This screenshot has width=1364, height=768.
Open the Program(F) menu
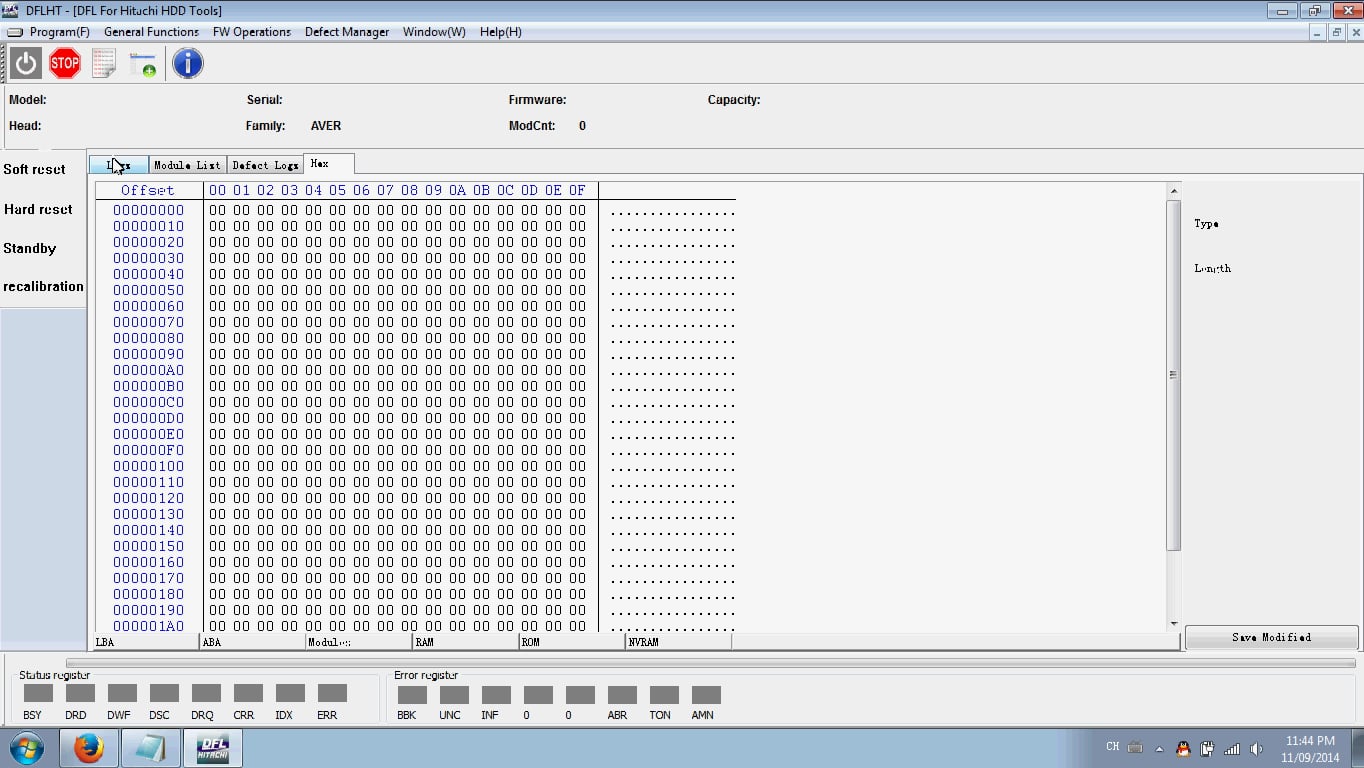click(x=59, y=32)
